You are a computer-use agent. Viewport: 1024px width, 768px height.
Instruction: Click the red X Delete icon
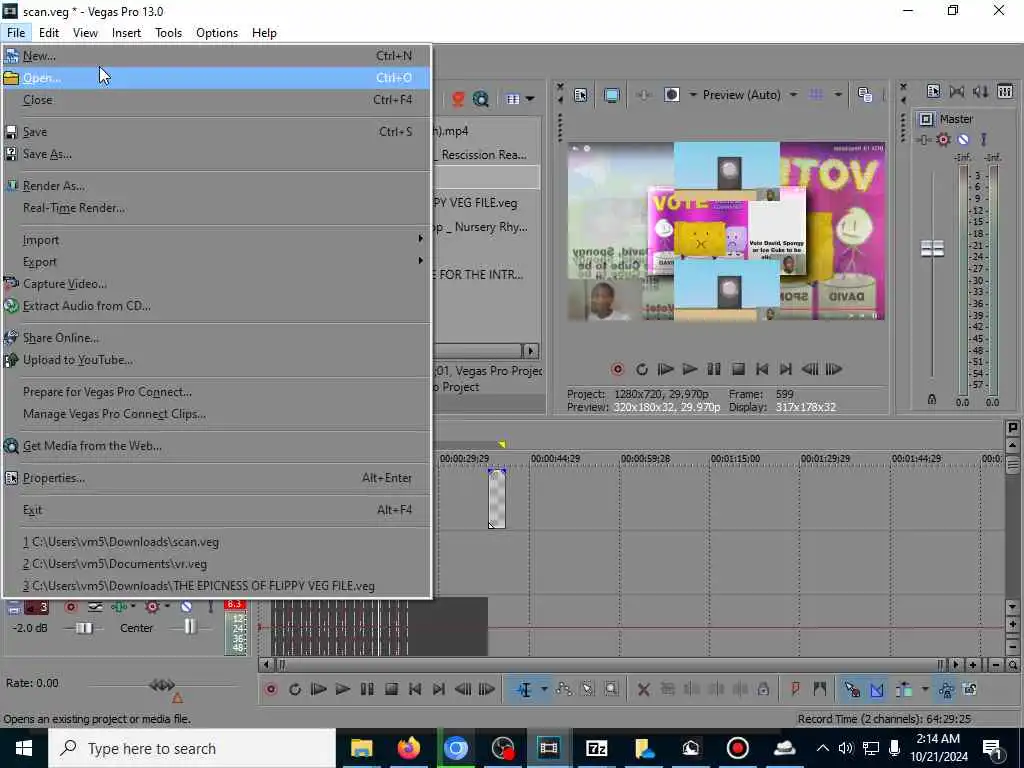(x=643, y=689)
